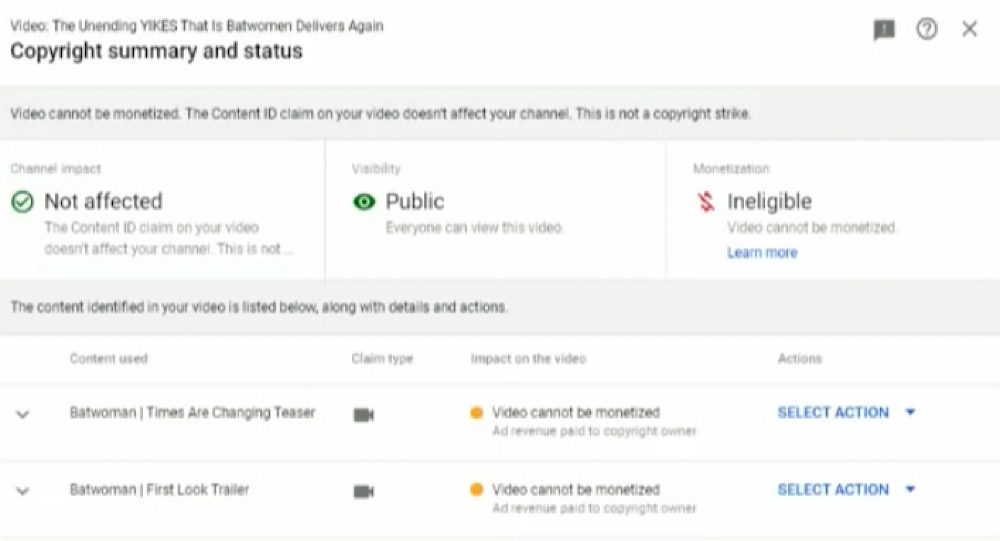This screenshot has width=1000, height=541.
Task: Open Select Action dropdown for Times Are Changing Teaser
Action: click(846, 412)
